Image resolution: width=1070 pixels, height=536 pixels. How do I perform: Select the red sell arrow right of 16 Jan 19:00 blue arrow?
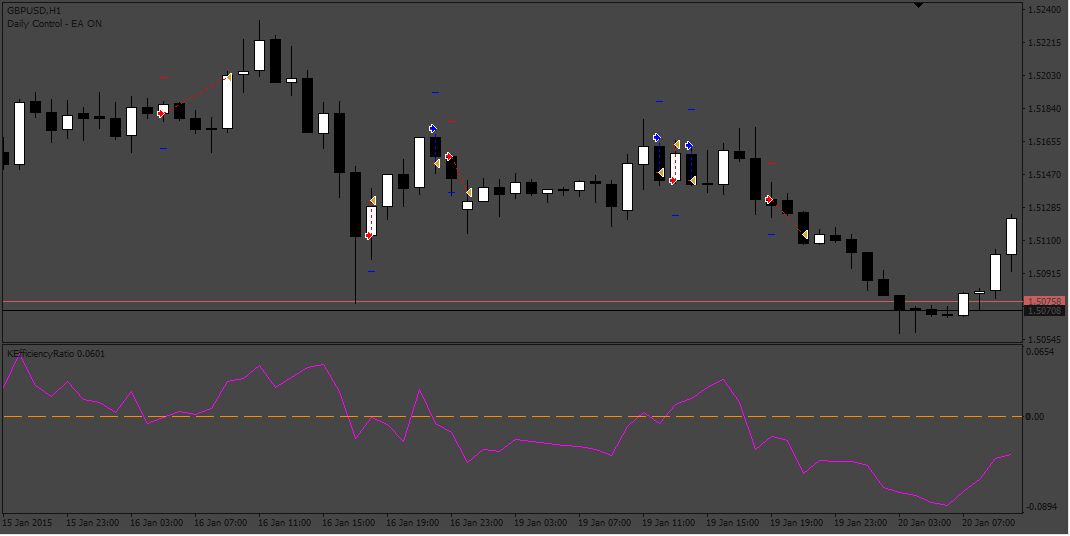[448, 156]
